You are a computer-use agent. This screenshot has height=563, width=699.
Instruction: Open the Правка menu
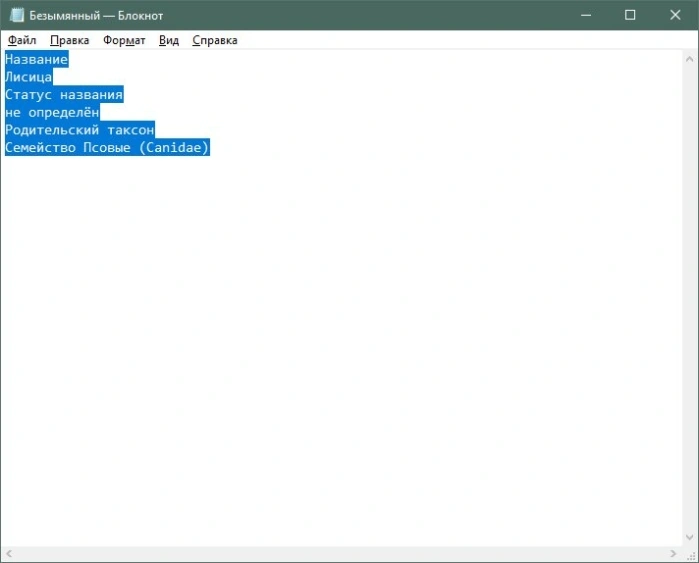70,40
